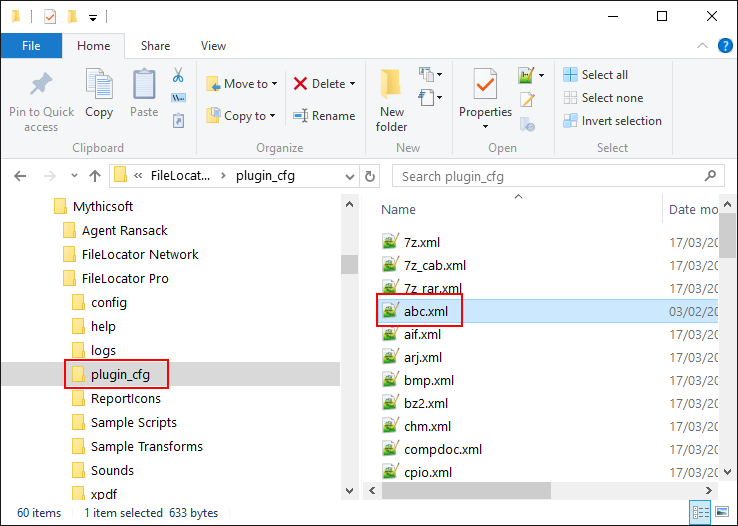The image size is (738, 526).
Task: Select Sample Scripts folder
Action: tap(124, 422)
